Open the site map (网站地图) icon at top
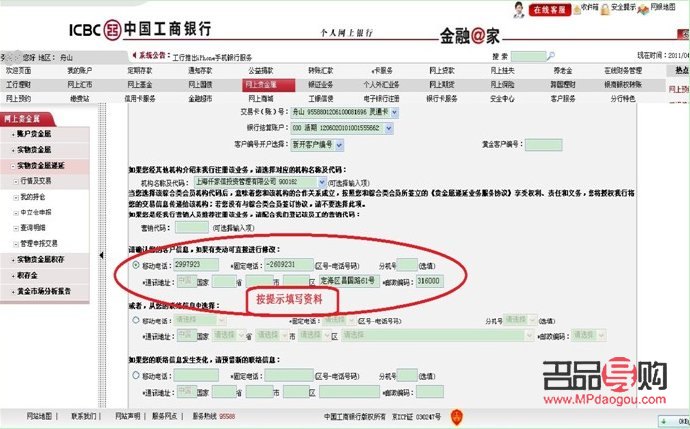 (x=643, y=9)
